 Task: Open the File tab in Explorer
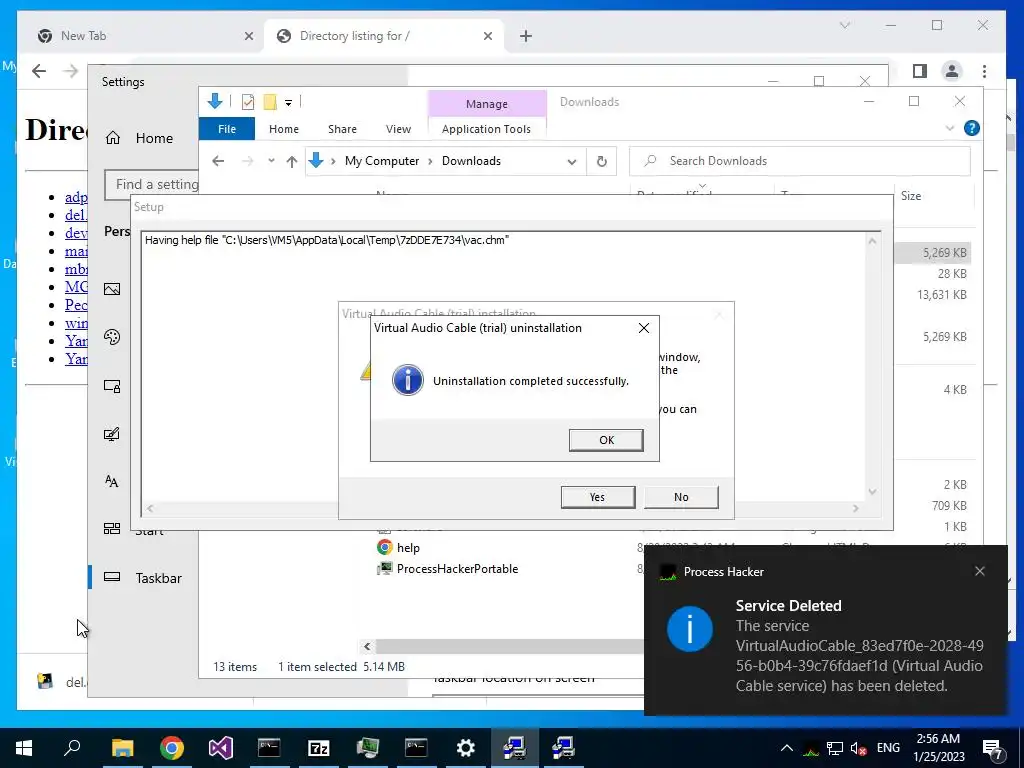coord(227,129)
